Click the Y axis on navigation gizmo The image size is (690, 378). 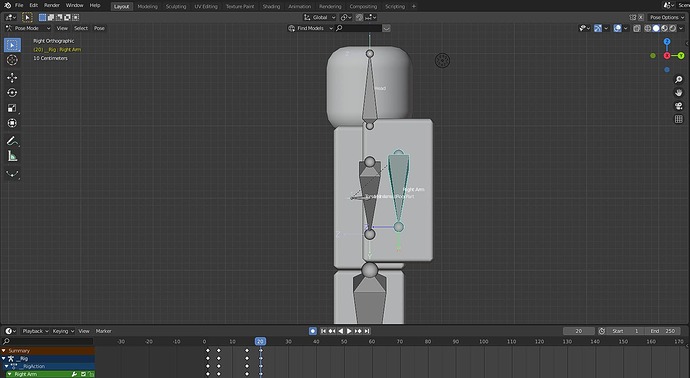(681, 55)
